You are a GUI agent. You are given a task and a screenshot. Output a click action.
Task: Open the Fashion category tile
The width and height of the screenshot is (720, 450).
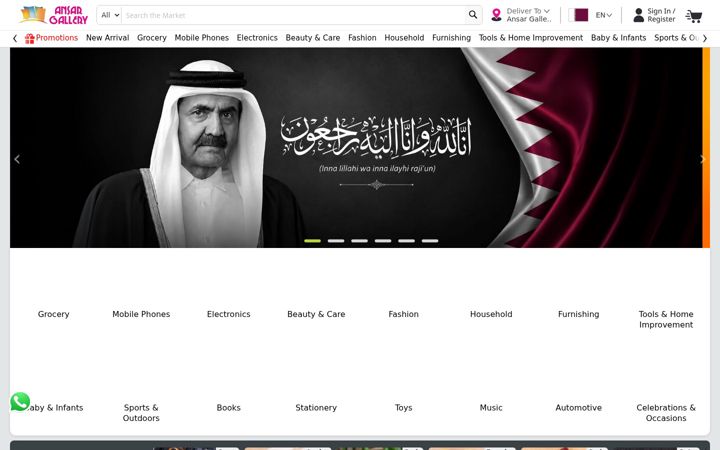coord(404,314)
